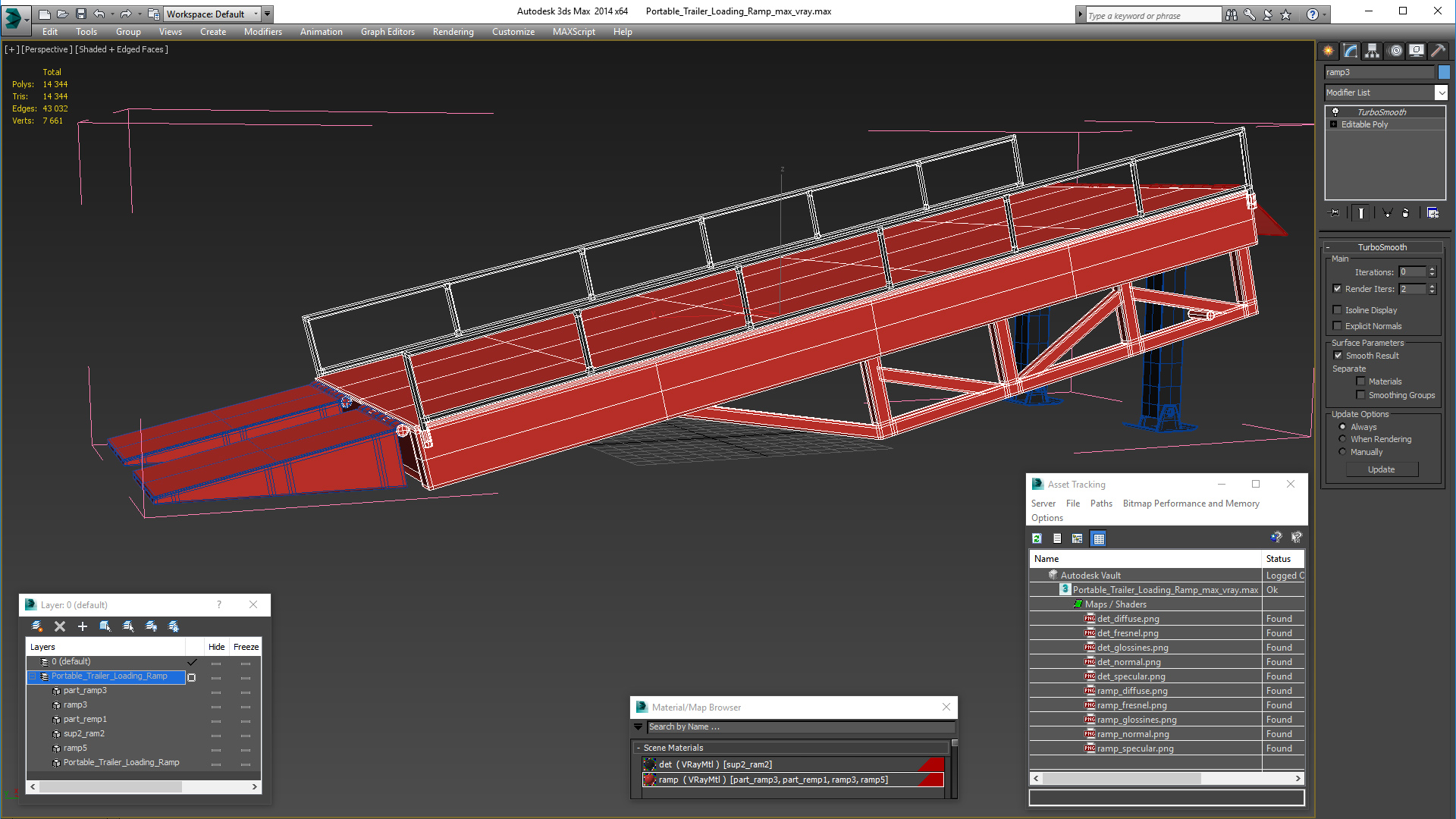Select ramp VRayMtl material swatch row
1456x819 pixels.
792,780
